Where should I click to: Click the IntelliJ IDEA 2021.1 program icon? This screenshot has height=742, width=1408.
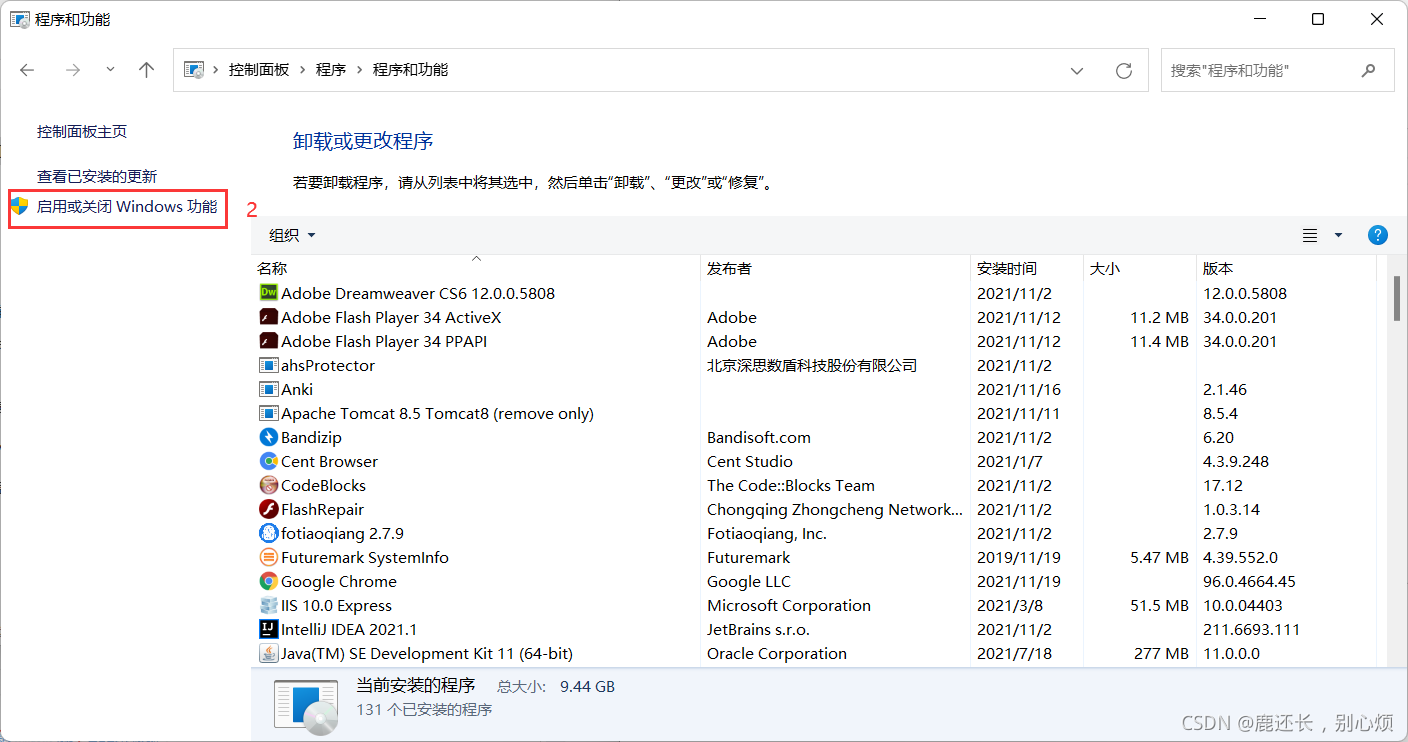(x=268, y=629)
